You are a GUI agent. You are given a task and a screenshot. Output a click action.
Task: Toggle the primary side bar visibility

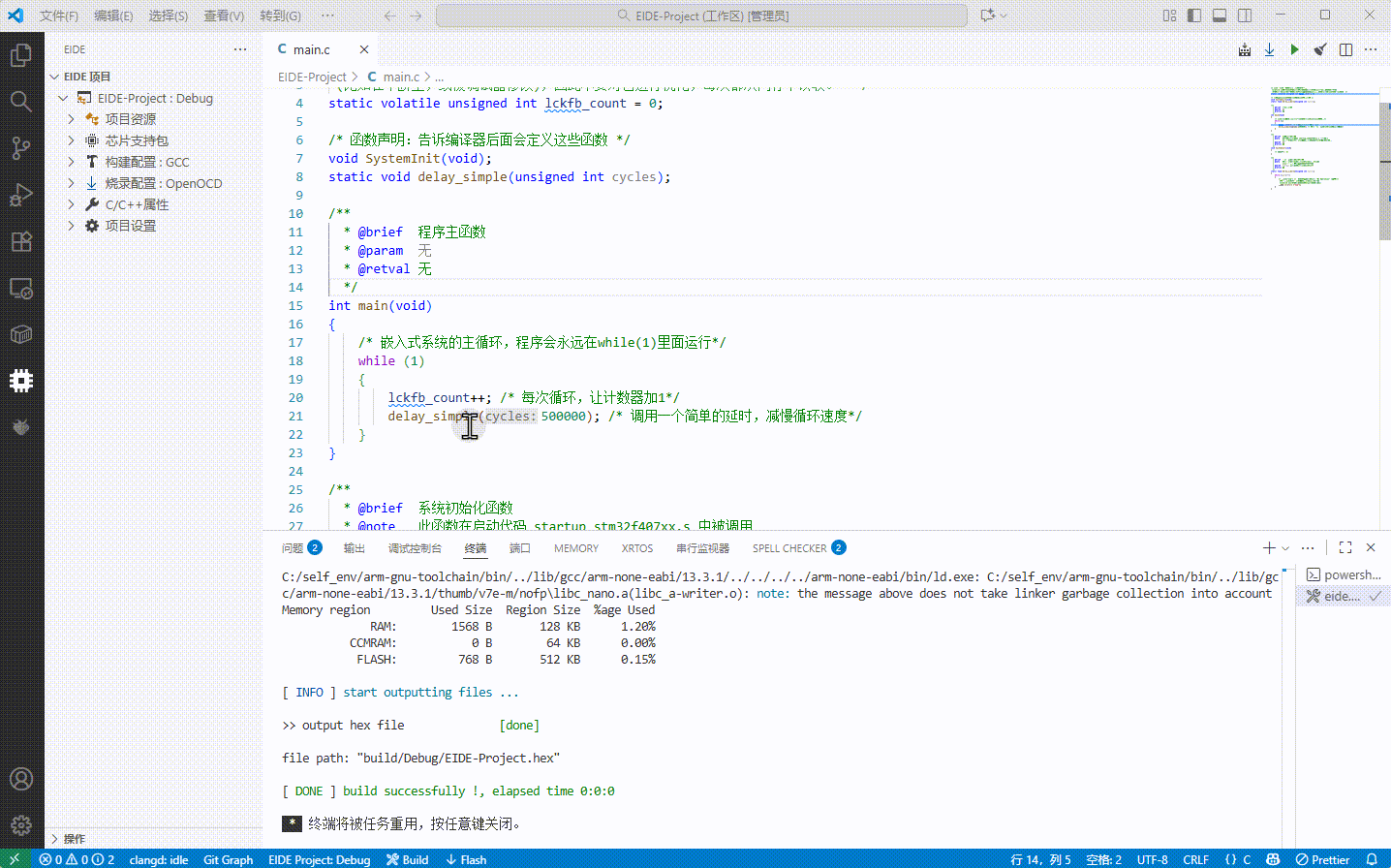point(1194,15)
